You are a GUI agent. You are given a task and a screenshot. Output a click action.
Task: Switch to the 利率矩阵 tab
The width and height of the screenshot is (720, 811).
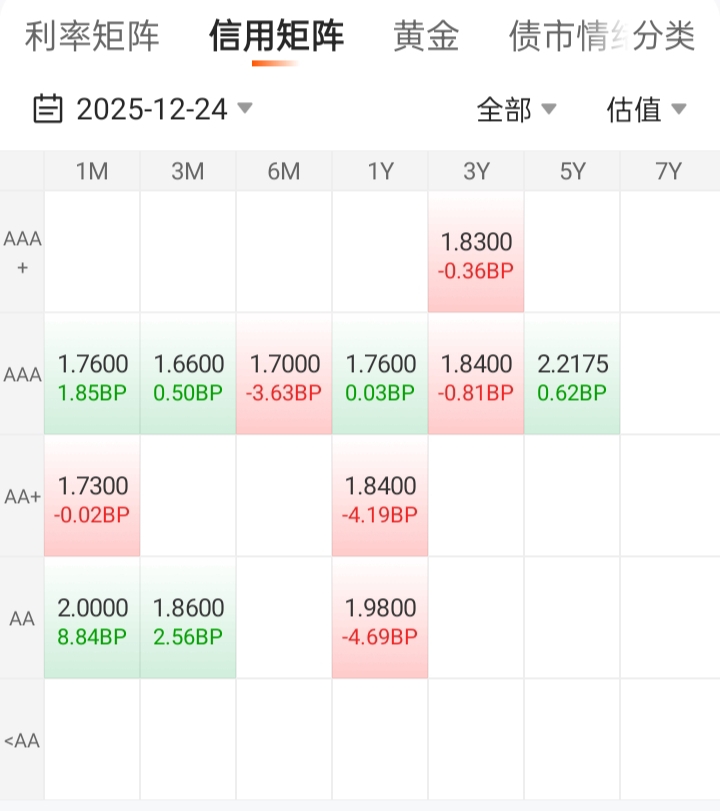[92, 37]
